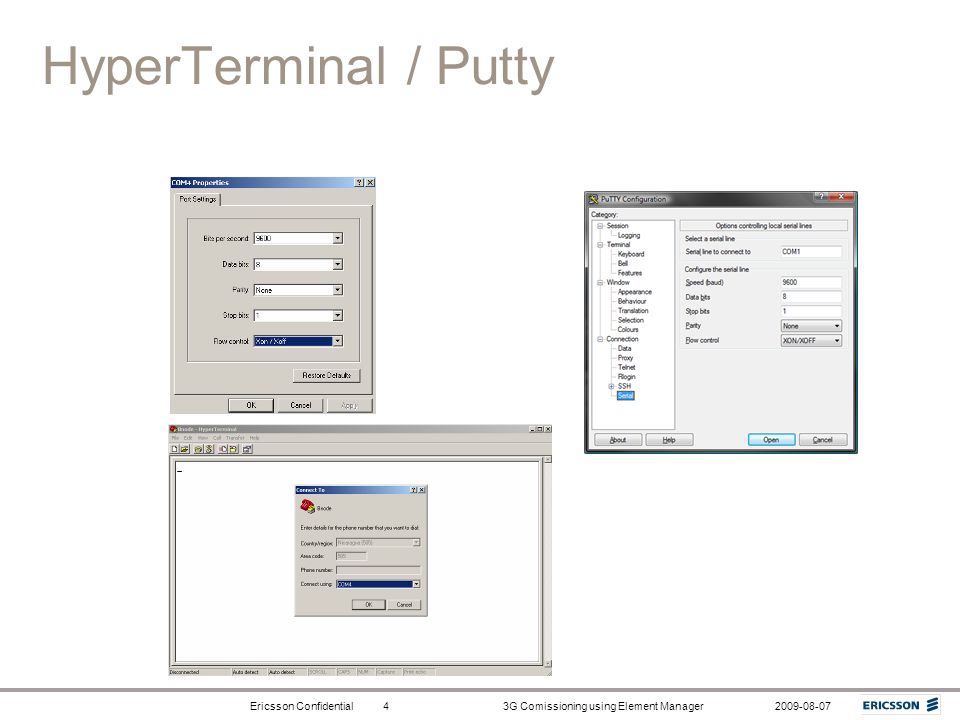
Task: Click Speed (baud) 9600 field in PuTTY
Action: pyautogui.click(x=811, y=282)
